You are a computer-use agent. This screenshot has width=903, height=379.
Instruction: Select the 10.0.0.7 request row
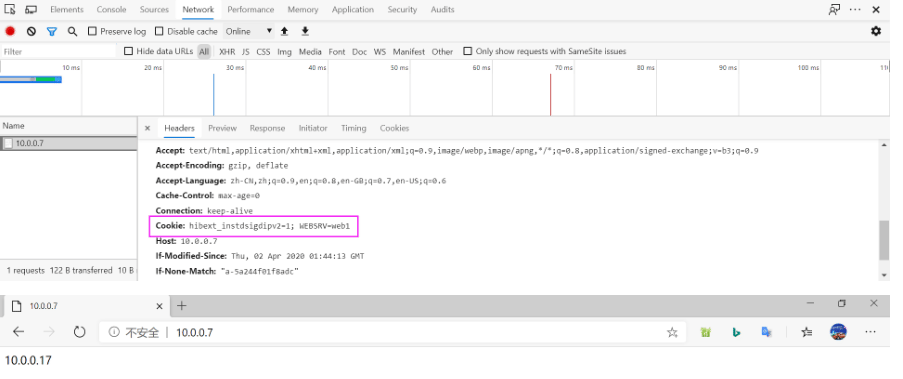coord(69,143)
